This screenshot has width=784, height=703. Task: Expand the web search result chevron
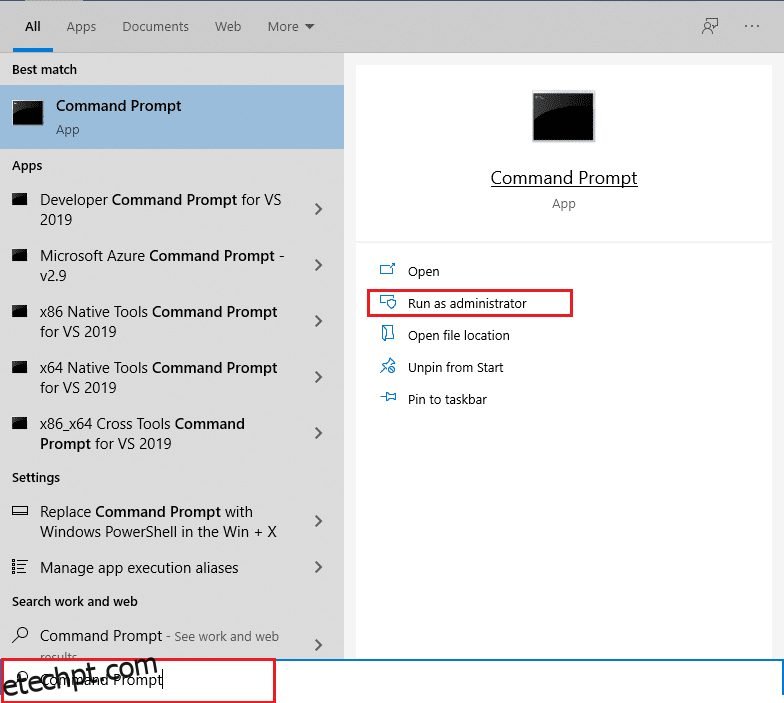[318, 645]
